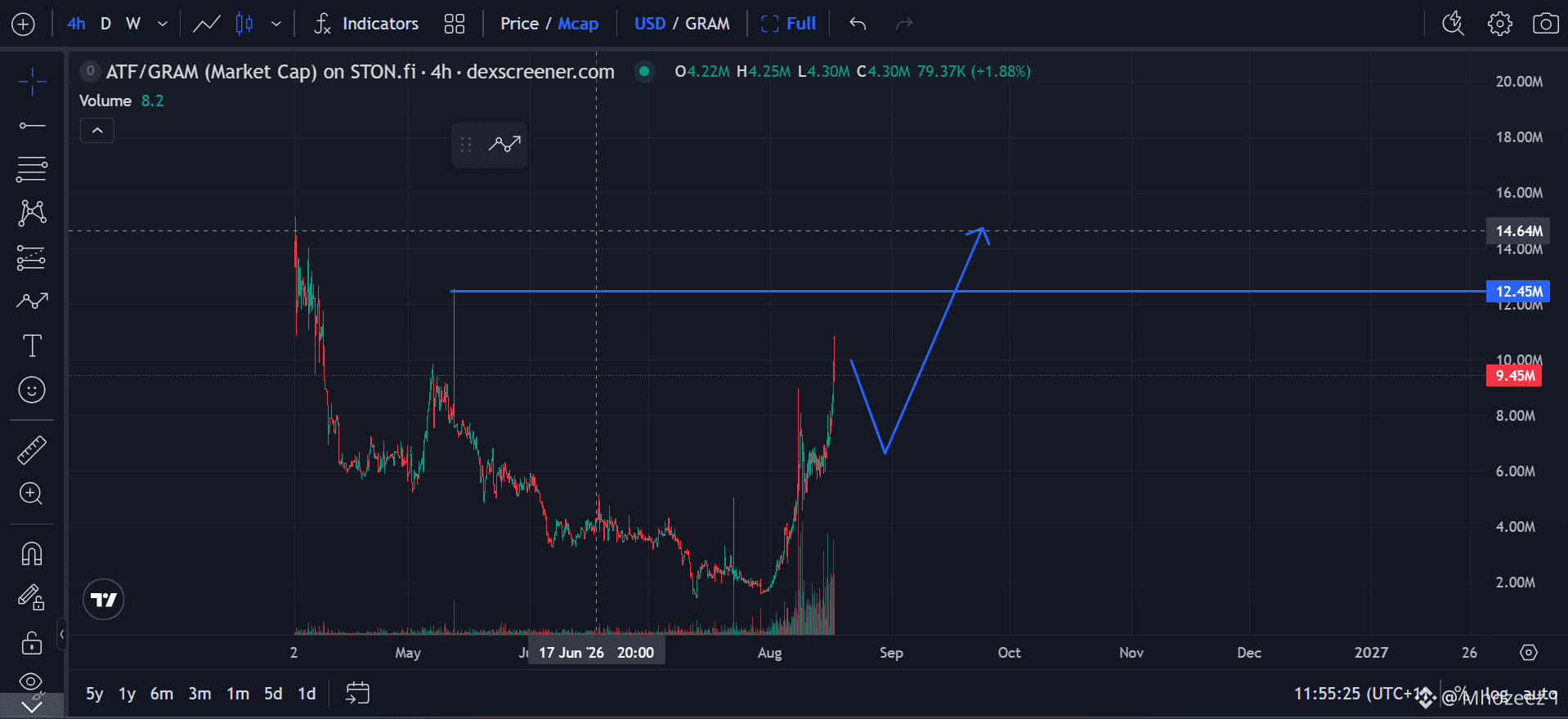Select the trend line drawing tool
Image resolution: width=1568 pixels, height=719 pixels.
[32, 126]
